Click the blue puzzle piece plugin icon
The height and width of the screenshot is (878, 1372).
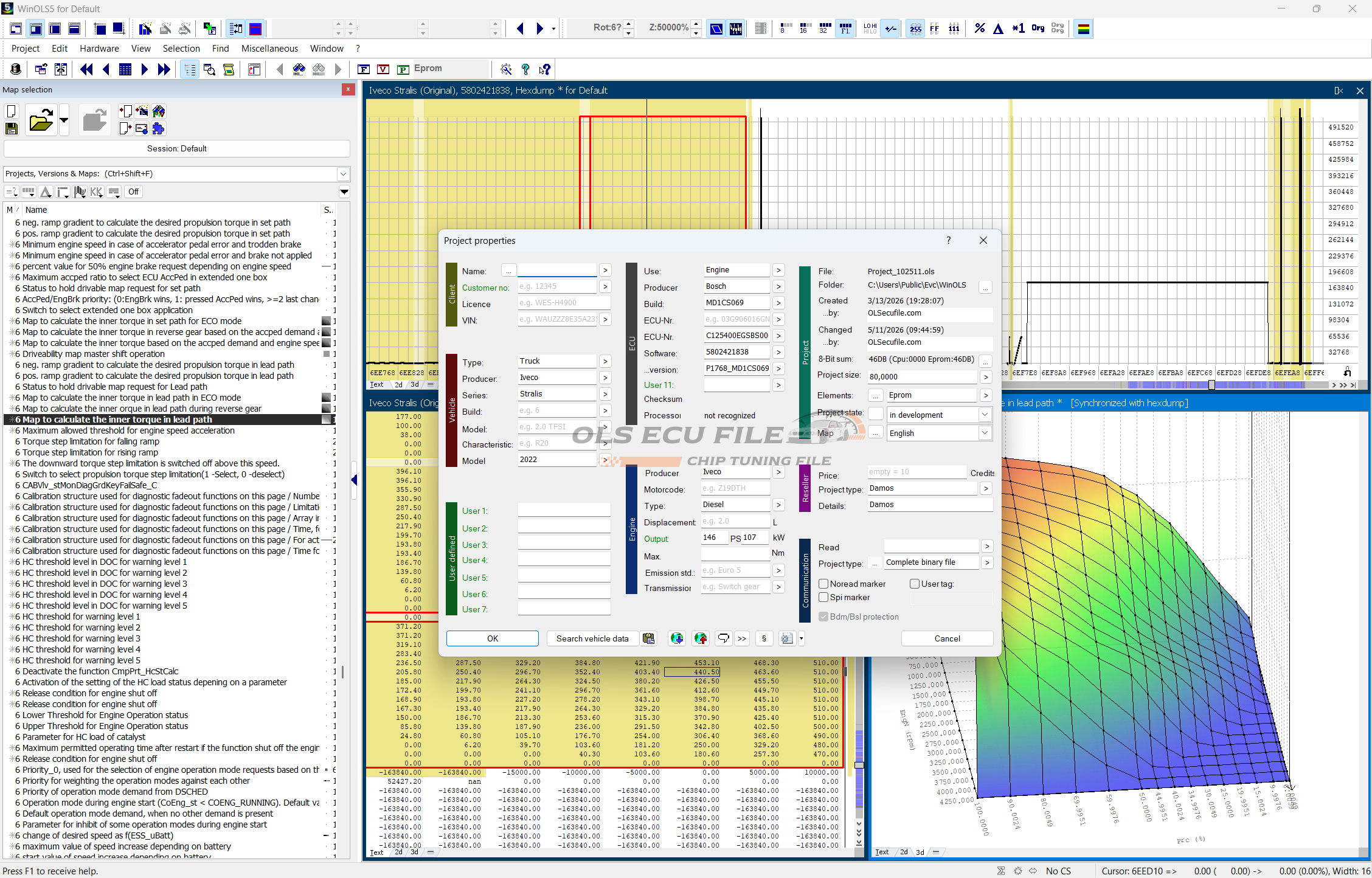click(x=159, y=128)
